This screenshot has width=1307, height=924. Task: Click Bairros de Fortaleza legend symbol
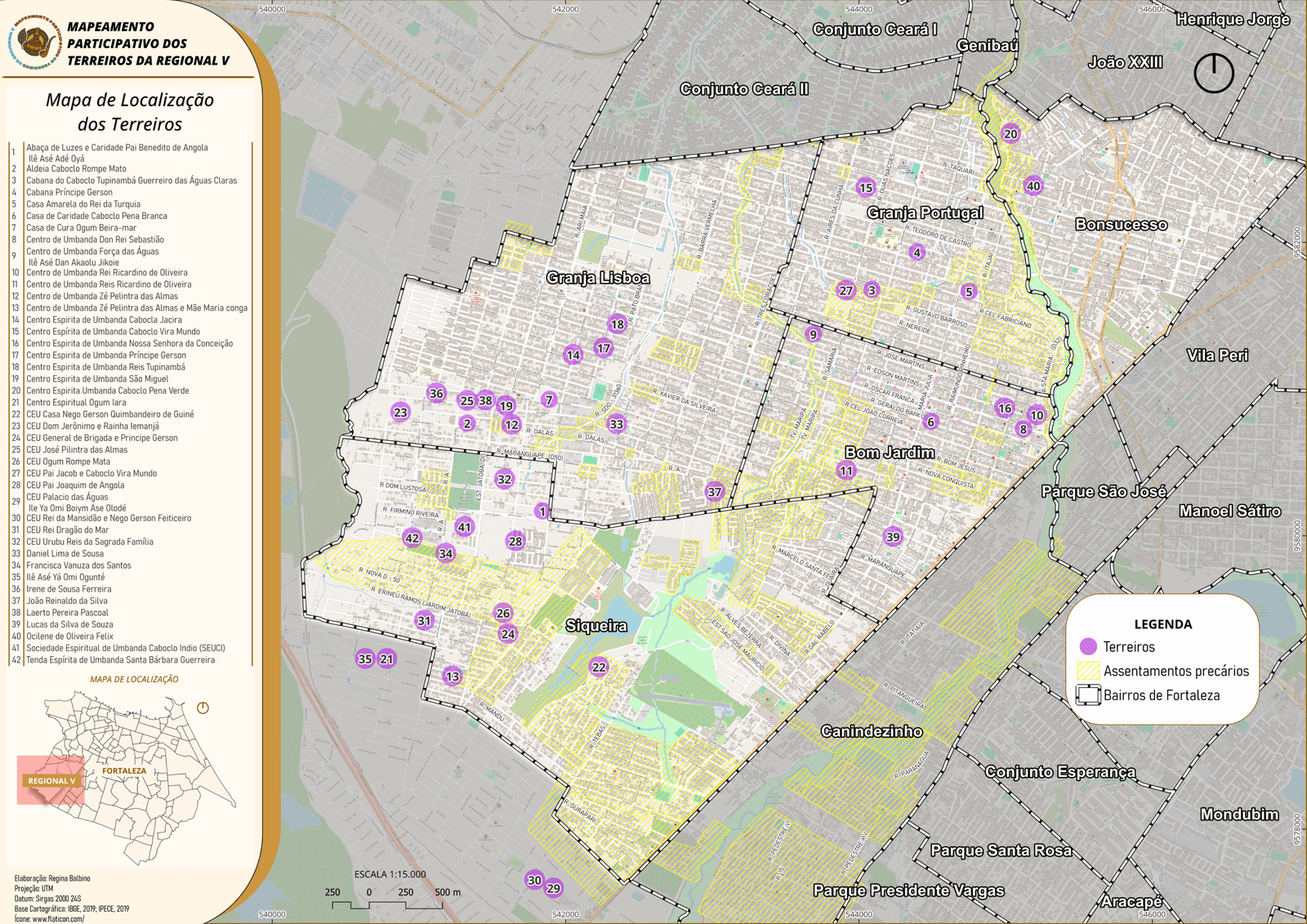pyautogui.click(x=1088, y=695)
